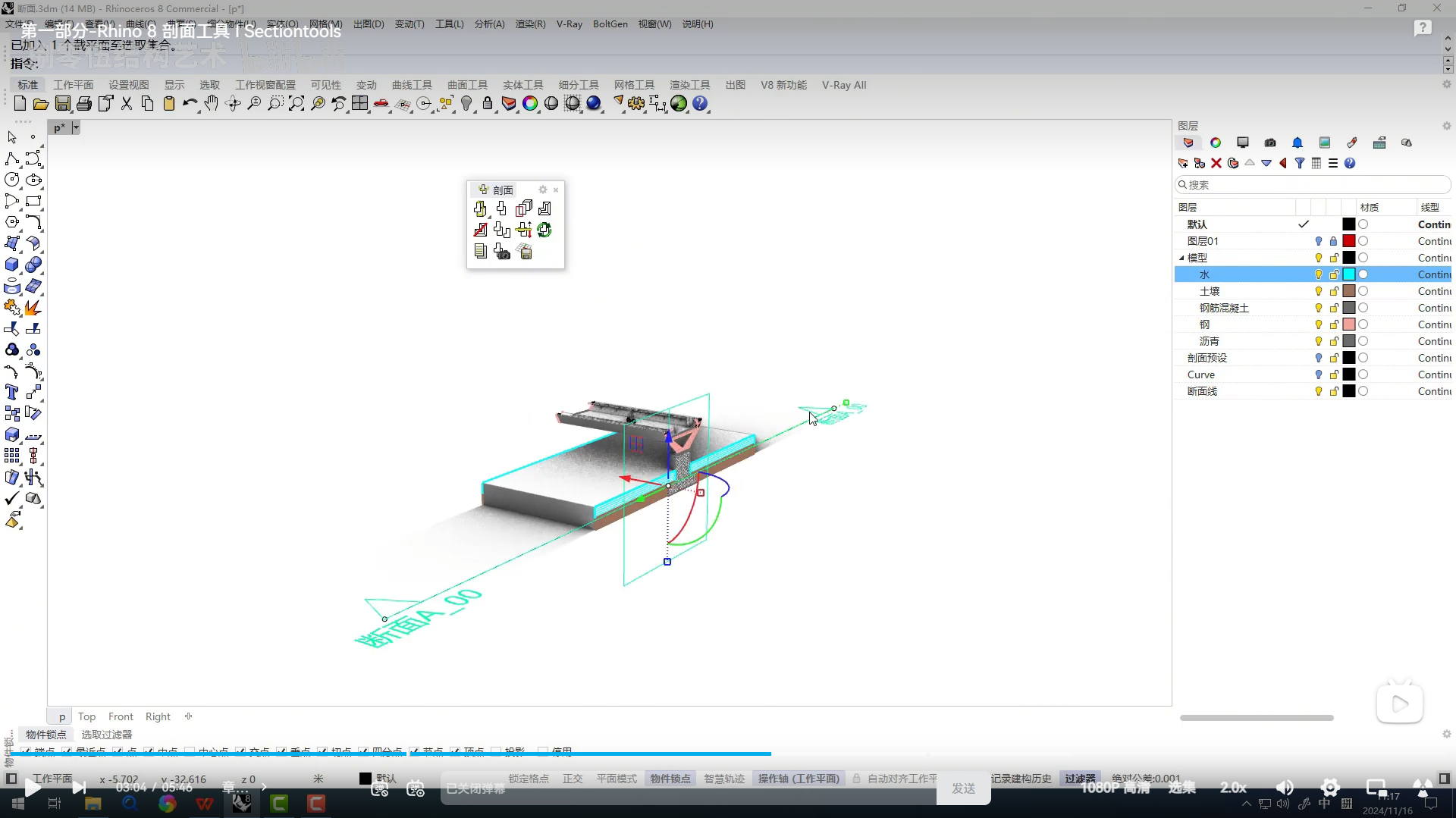Click the Print icon

click(84, 104)
